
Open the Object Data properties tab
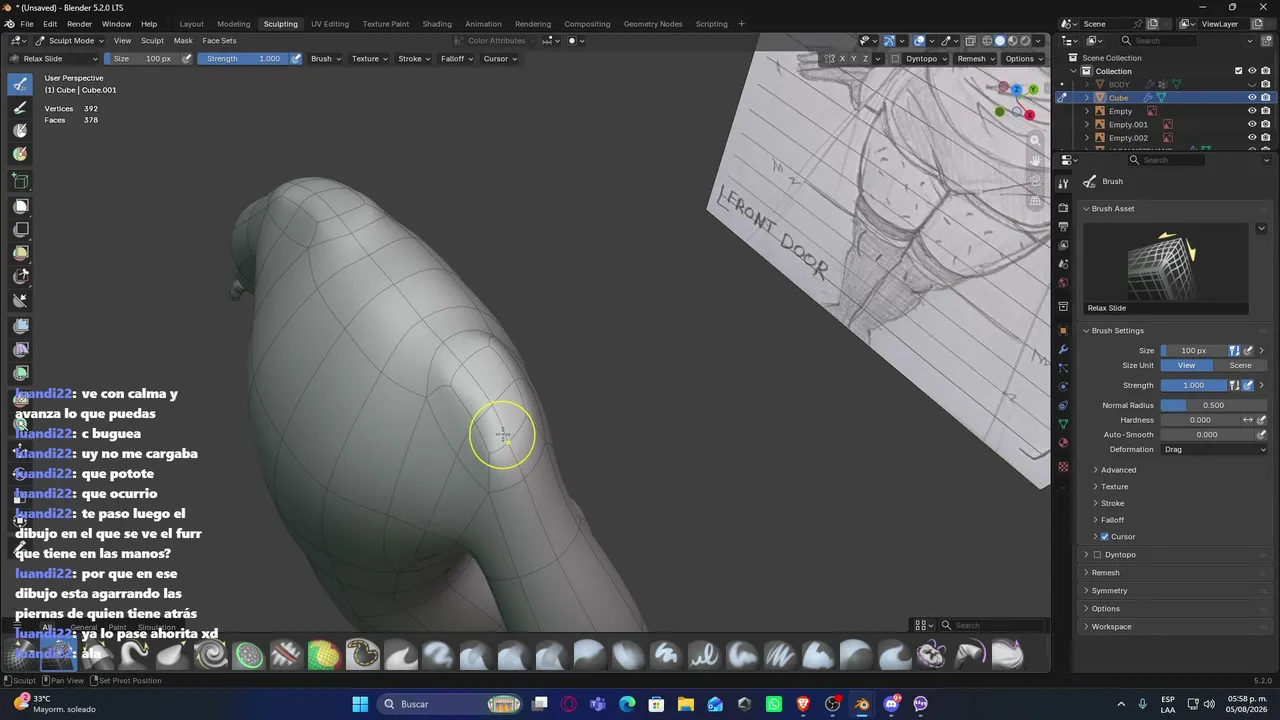pos(1063,424)
